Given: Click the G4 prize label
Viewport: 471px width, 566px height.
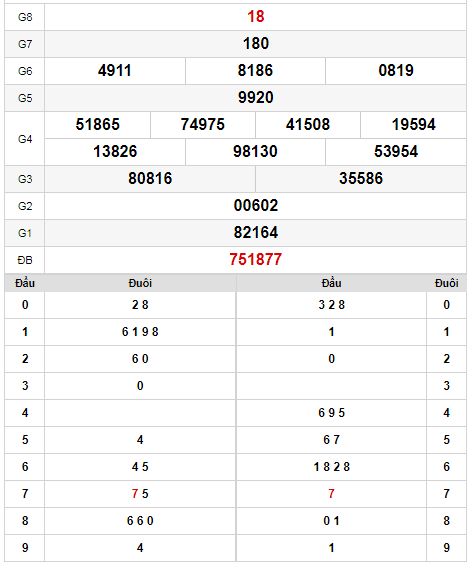Looking at the screenshot, I should pos(25,139).
